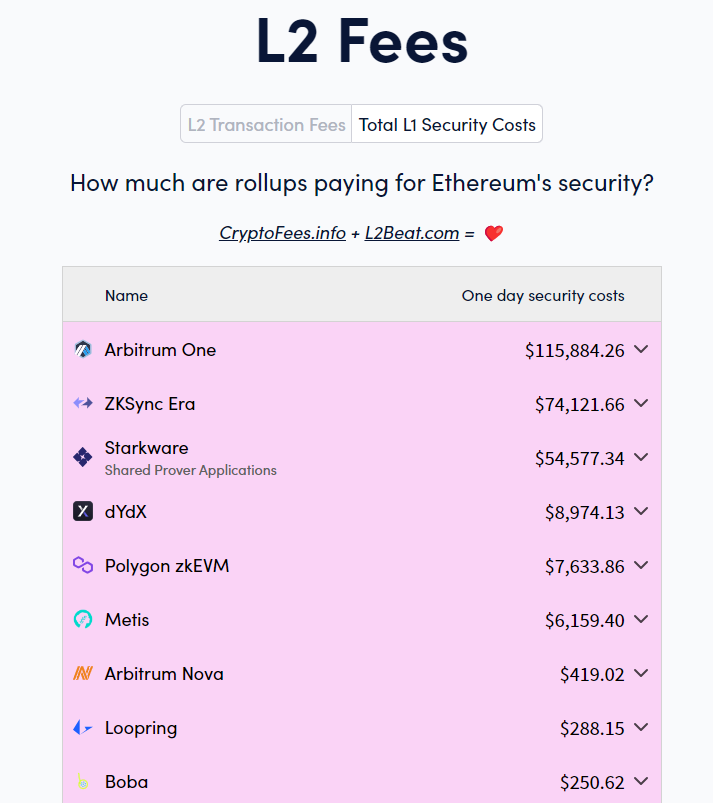This screenshot has height=803, width=713.
Task: Switch to L2 Transaction Fees tab
Action: point(266,124)
